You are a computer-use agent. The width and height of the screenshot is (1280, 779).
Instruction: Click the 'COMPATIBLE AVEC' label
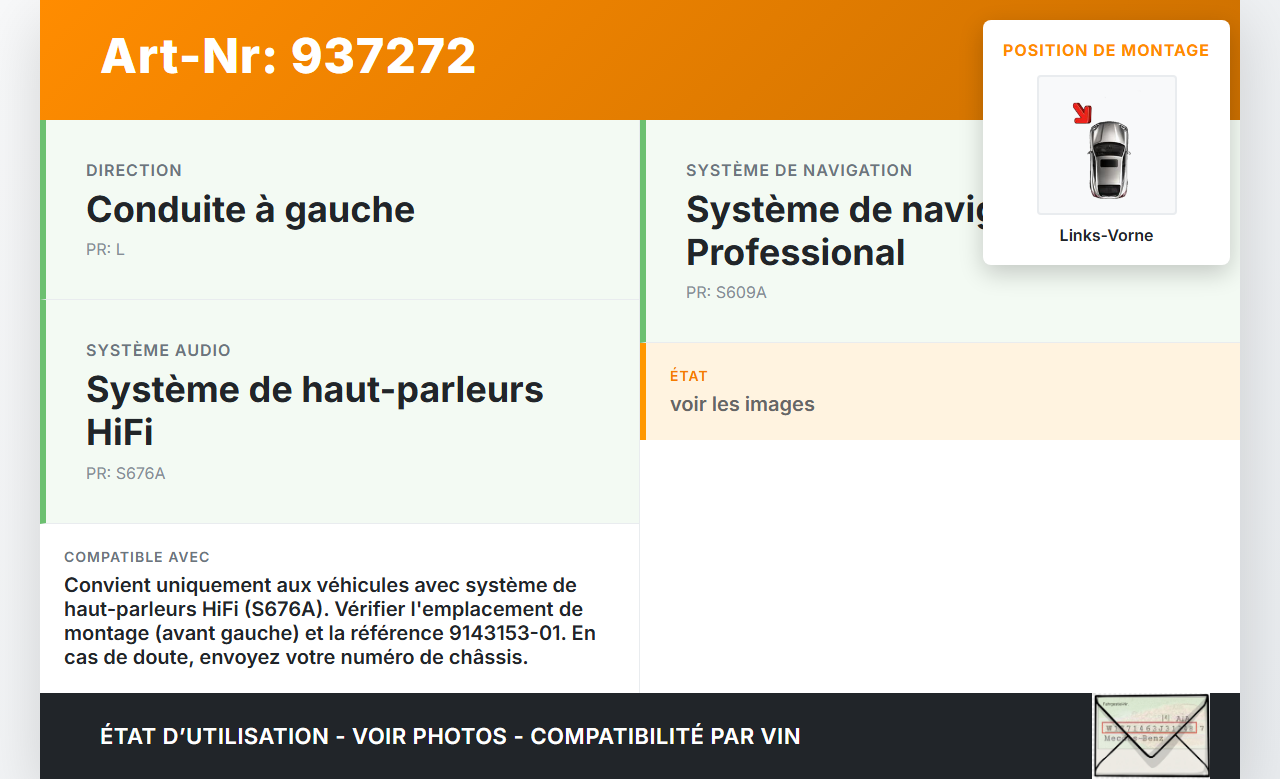pos(137,557)
